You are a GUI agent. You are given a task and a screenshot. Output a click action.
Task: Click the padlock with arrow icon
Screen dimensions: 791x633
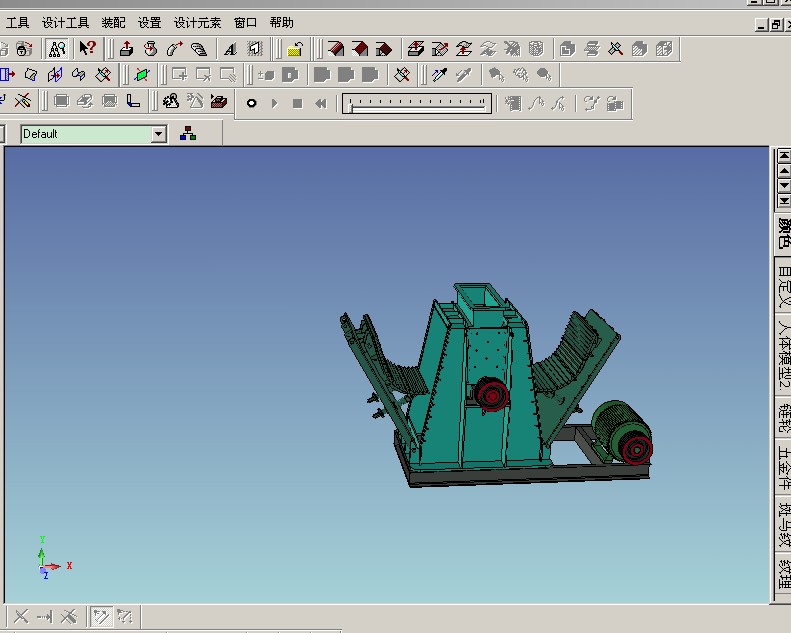[24, 49]
